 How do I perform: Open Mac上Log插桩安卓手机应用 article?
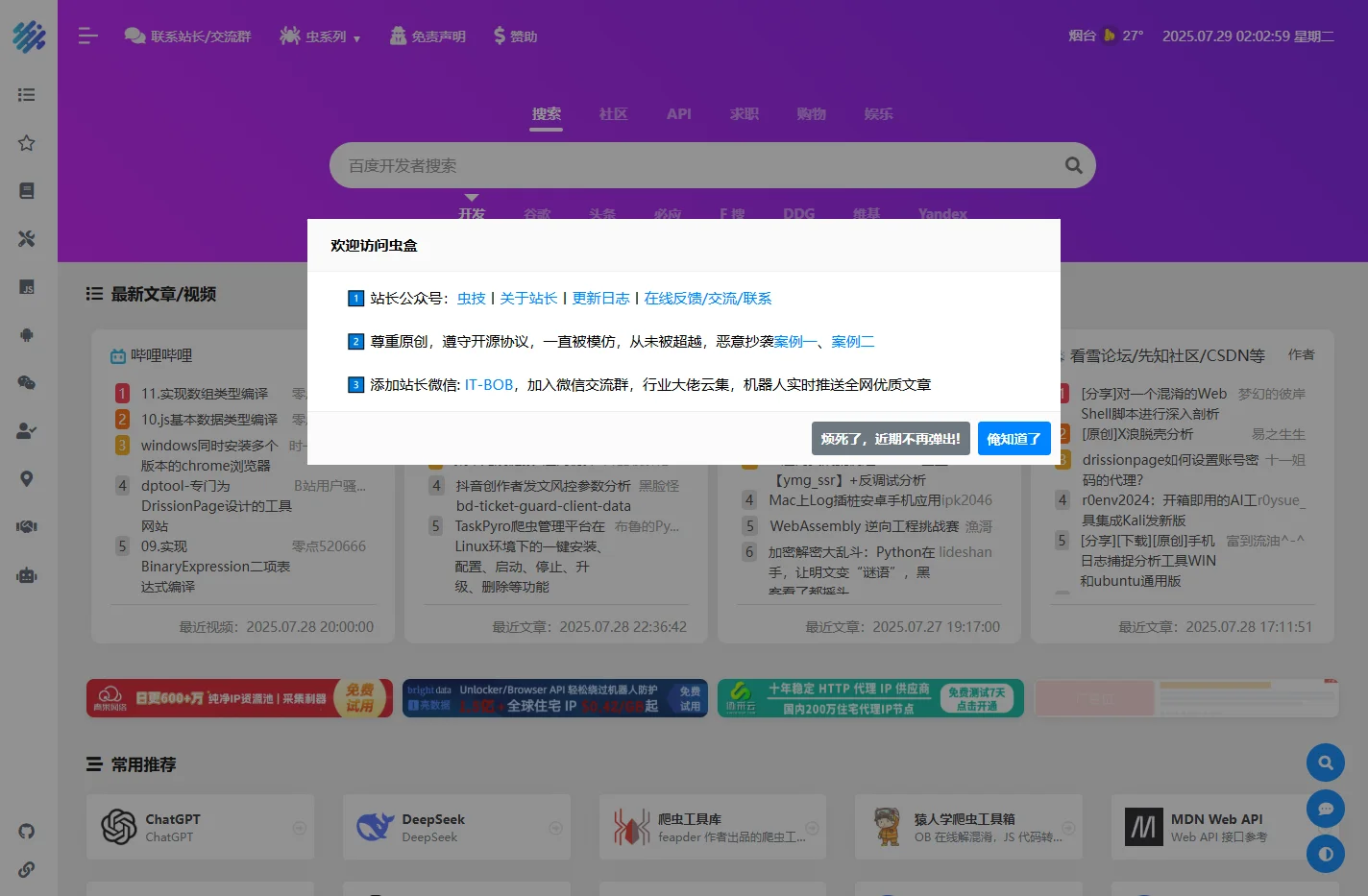(855, 500)
